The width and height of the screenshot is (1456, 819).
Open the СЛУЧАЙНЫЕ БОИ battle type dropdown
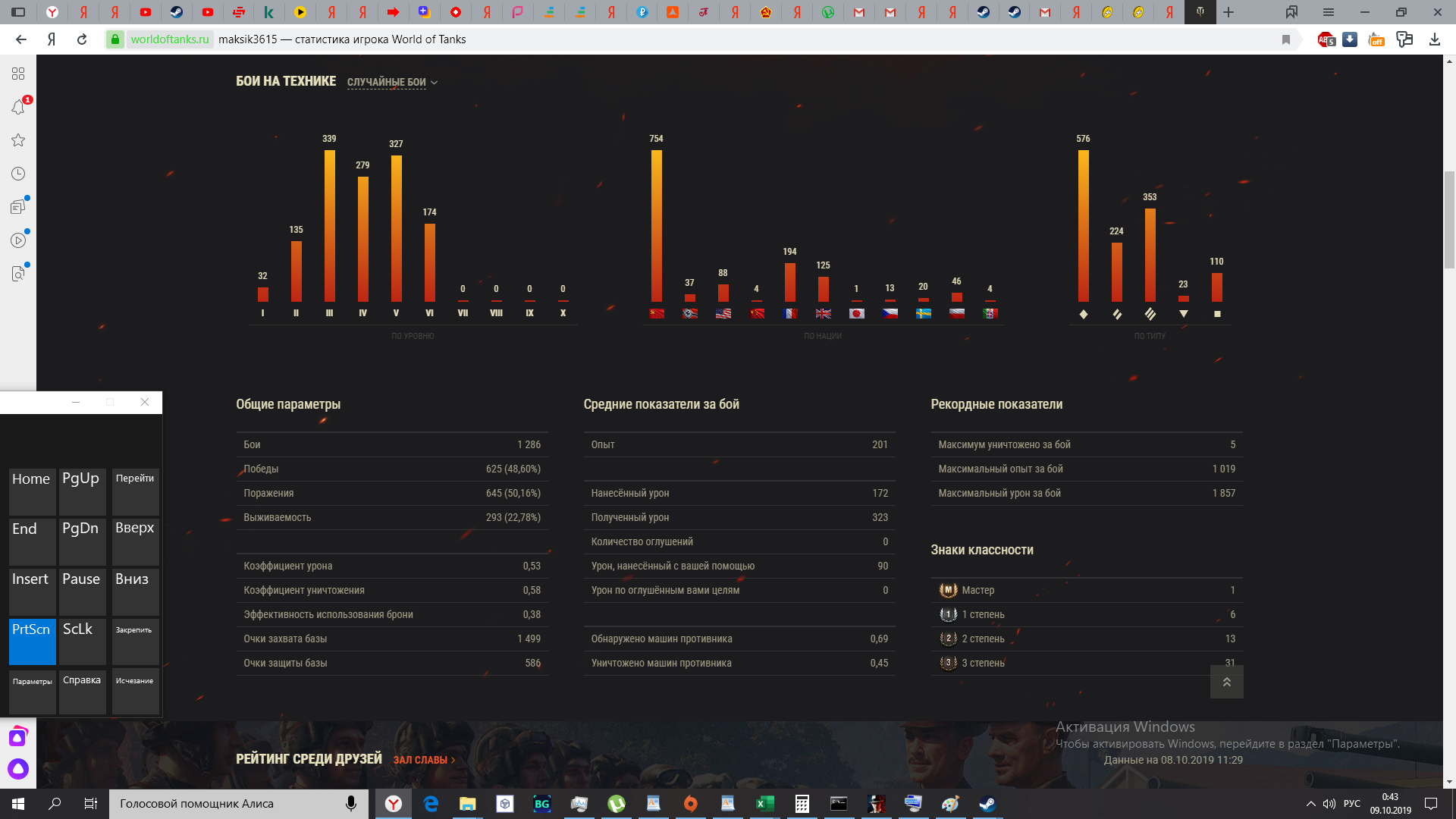[392, 82]
